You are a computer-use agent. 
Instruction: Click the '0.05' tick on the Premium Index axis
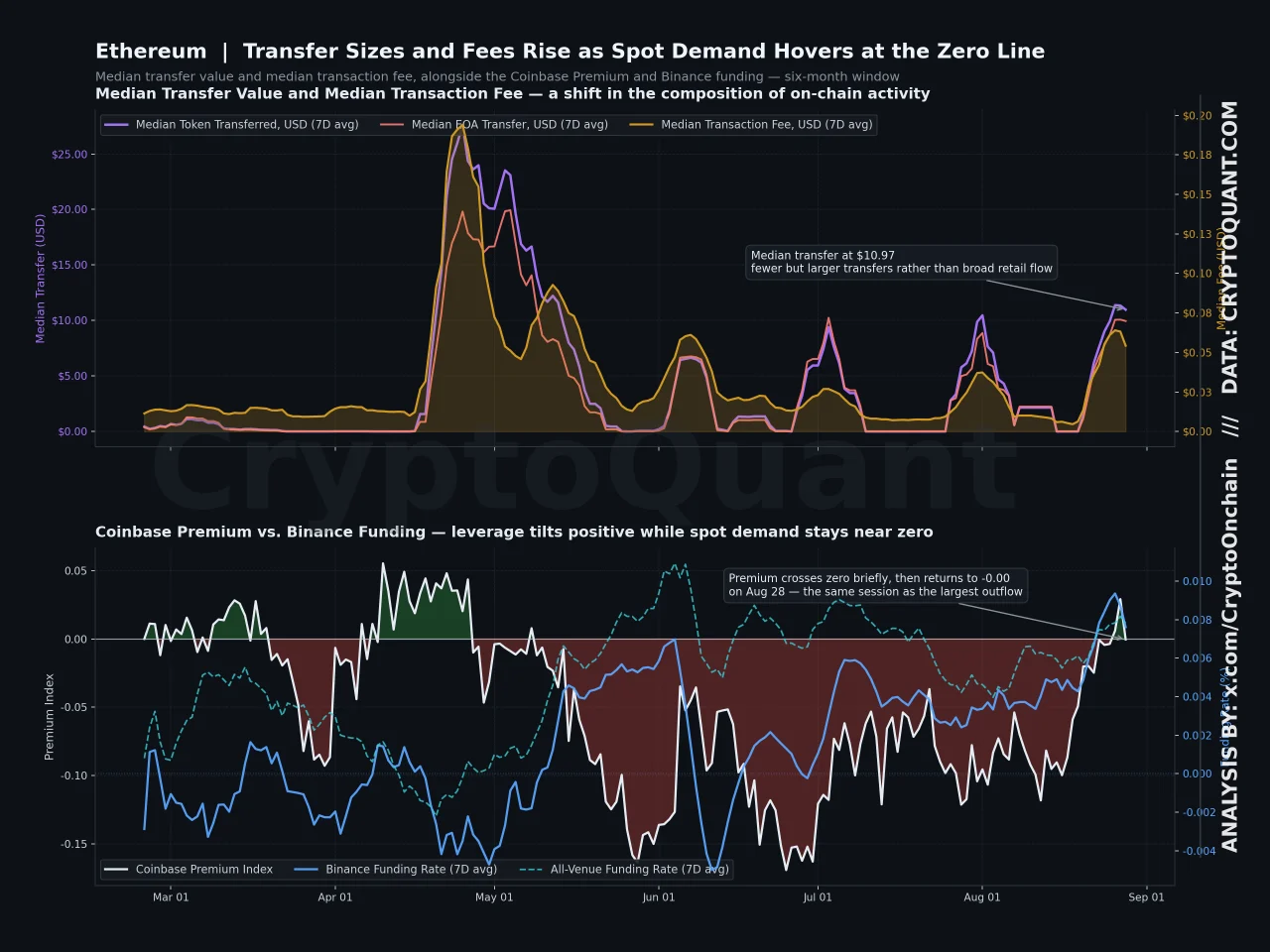click(75, 571)
